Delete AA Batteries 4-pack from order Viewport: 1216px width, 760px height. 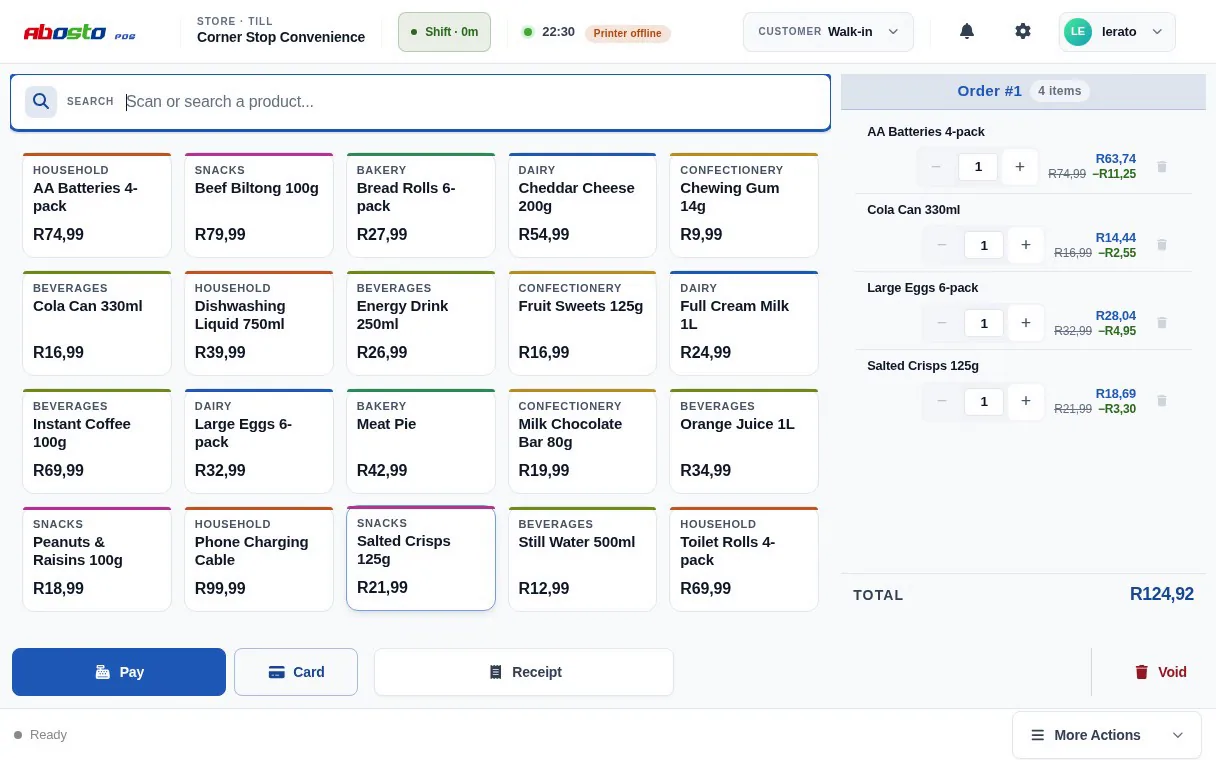1162,166
